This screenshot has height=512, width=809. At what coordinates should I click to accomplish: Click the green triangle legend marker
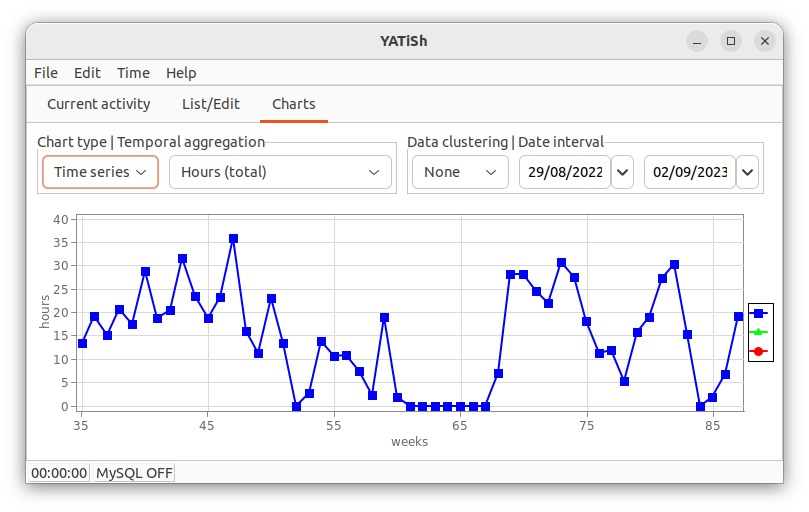coord(758,332)
